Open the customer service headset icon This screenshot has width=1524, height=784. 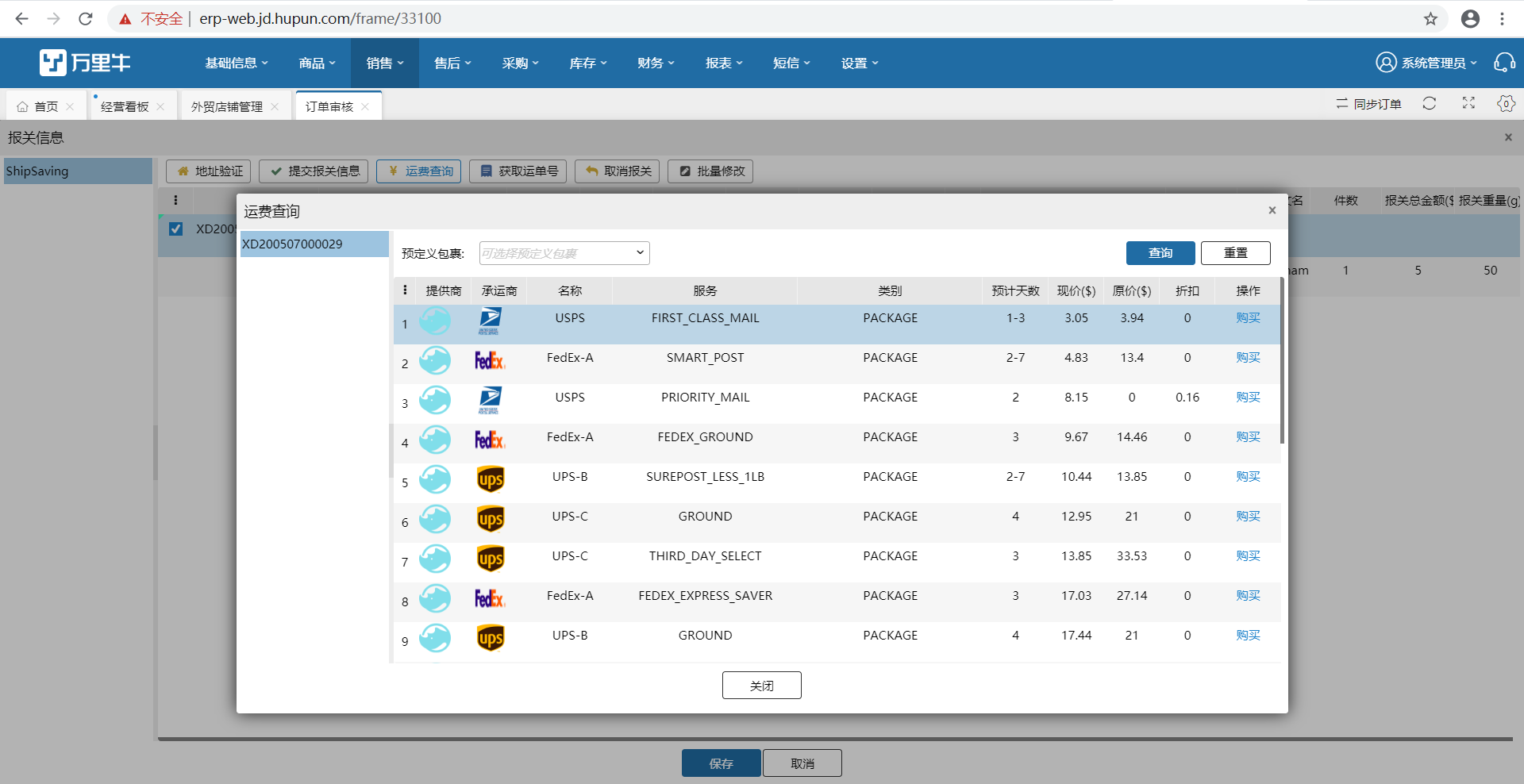[1504, 62]
